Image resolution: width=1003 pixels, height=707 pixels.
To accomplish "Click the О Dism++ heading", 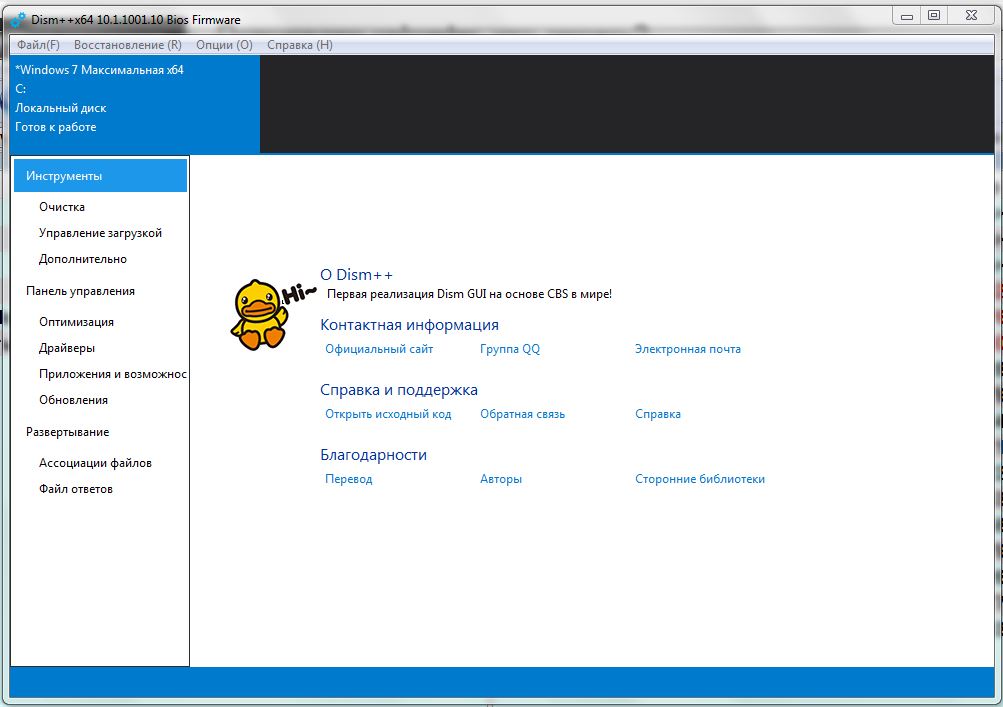I will coord(356,274).
